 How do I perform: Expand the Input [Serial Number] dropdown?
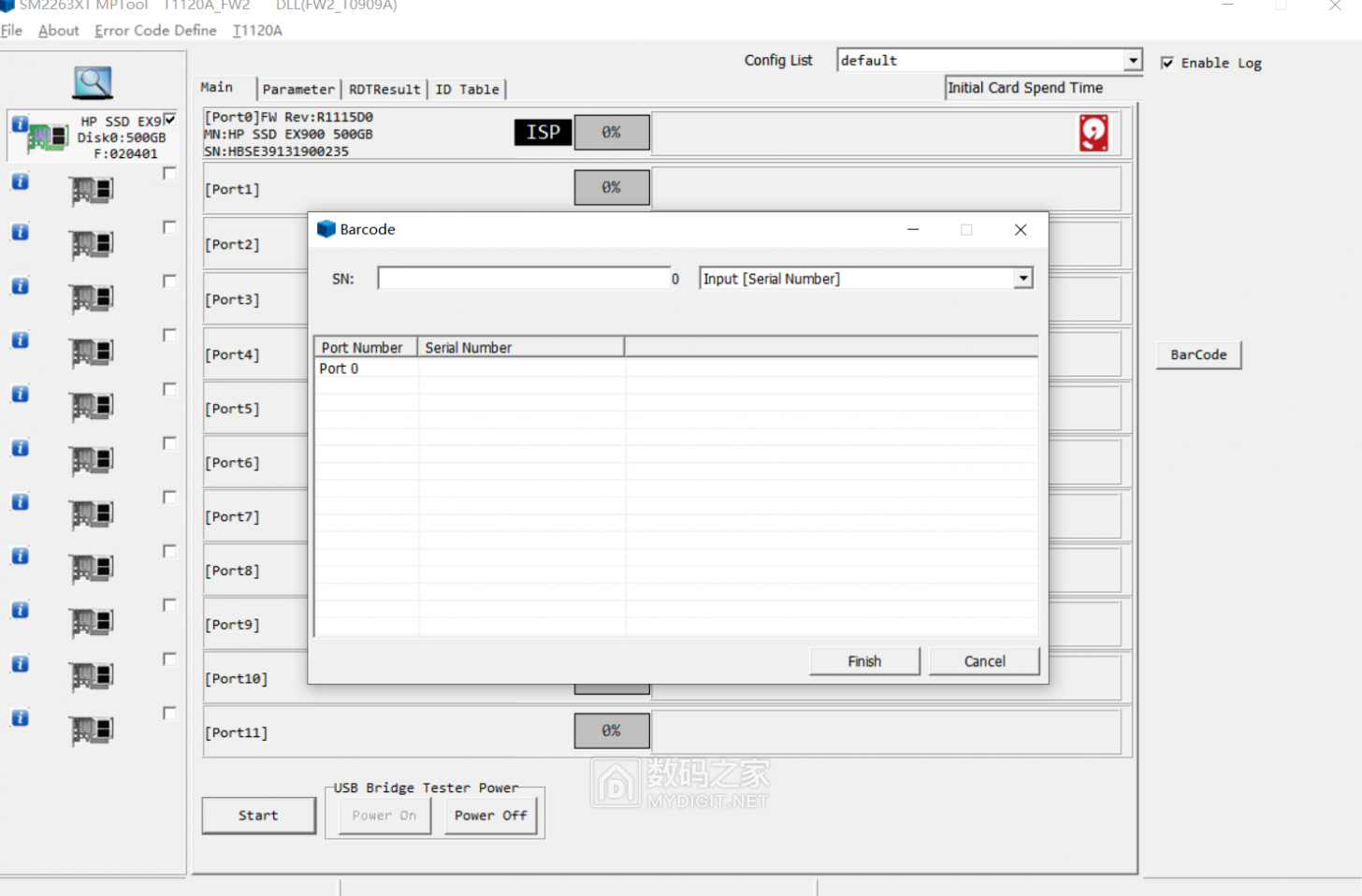(x=1023, y=279)
